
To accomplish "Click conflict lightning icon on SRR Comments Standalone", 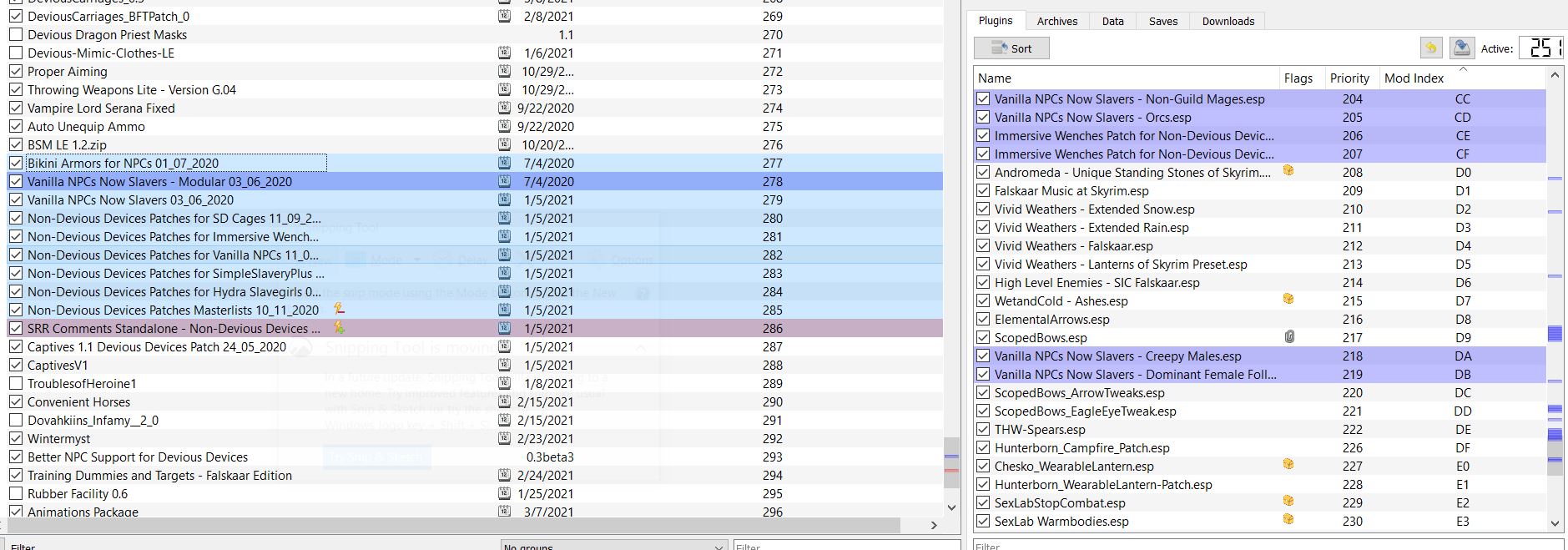I will tap(338, 327).
